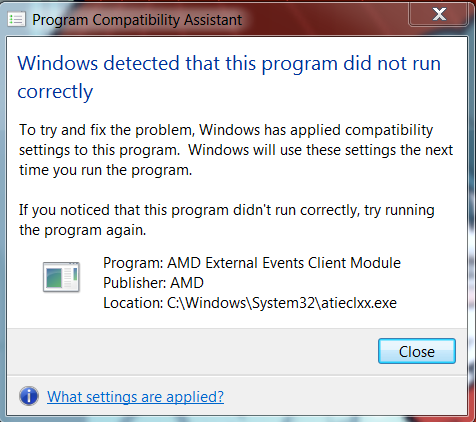Click the blue information icon in footer

coord(29,396)
